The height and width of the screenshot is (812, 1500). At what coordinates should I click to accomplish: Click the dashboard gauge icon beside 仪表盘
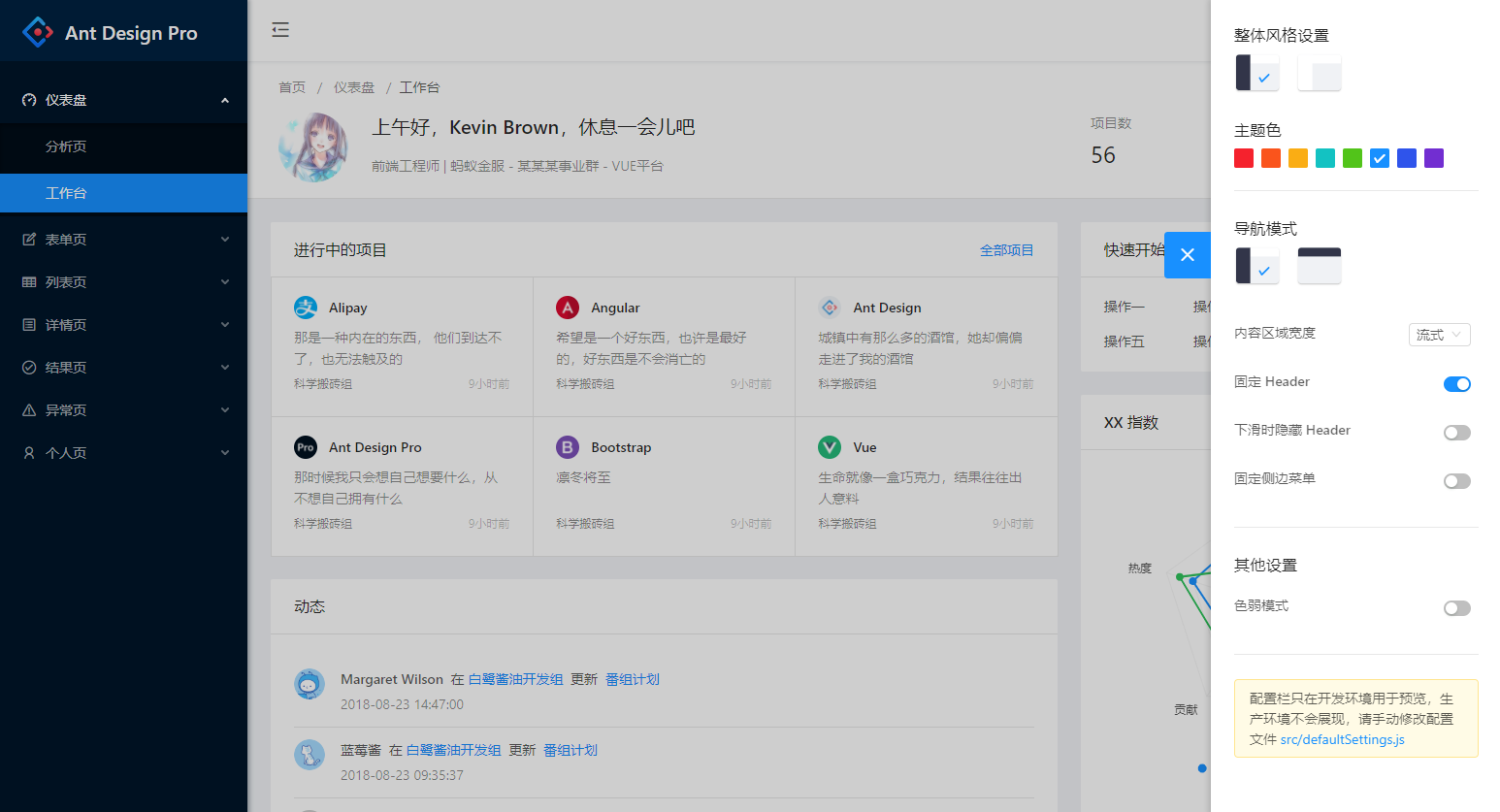point(29,100)
